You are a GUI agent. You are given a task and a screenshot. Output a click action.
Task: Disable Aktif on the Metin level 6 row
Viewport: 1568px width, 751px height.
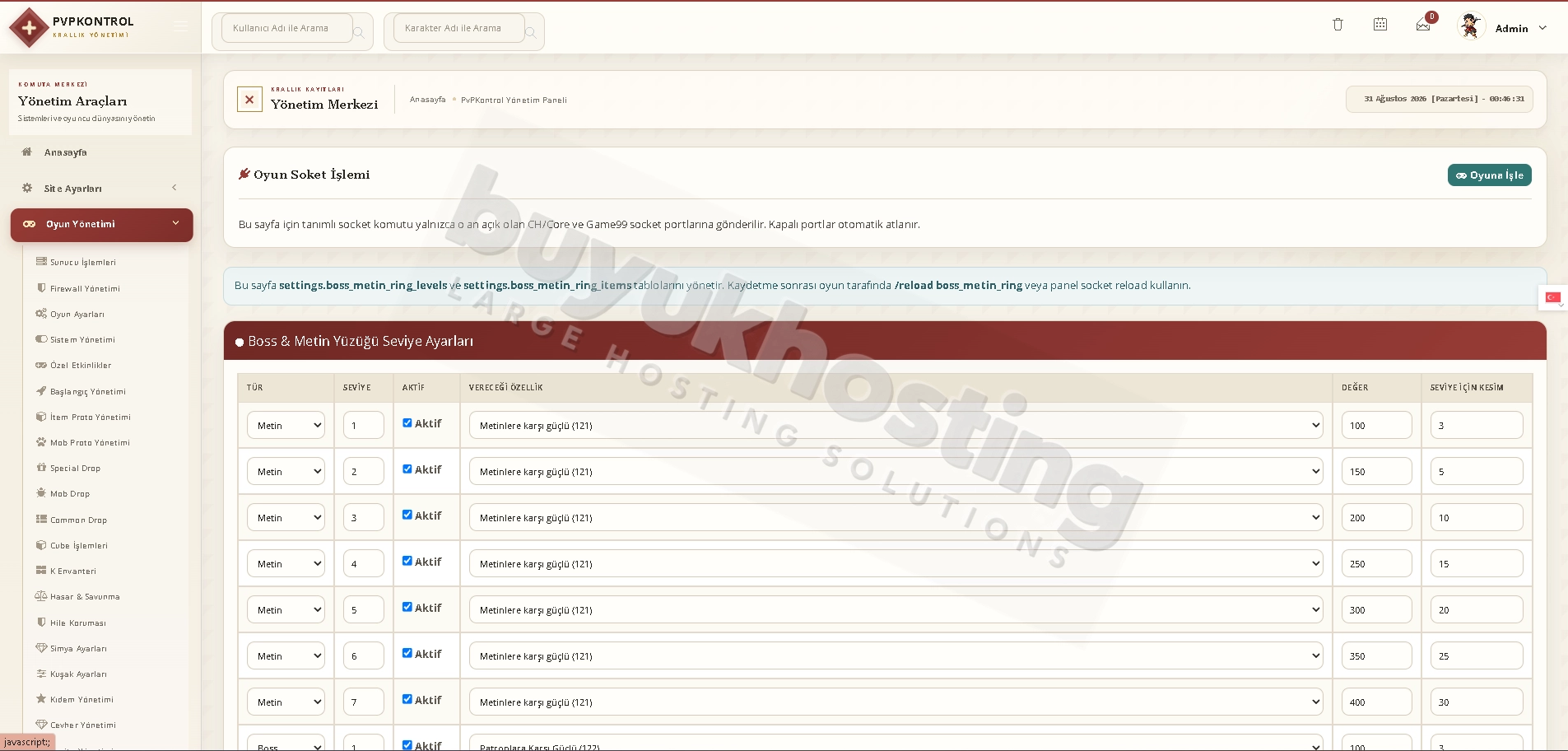407,654
